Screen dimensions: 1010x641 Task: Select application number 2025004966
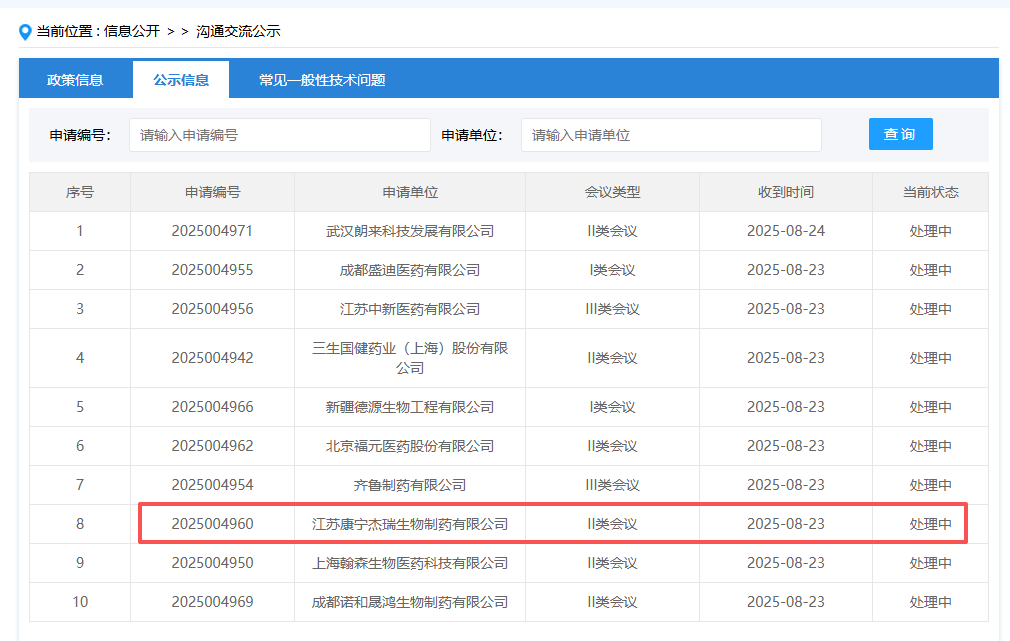(213, 407)
